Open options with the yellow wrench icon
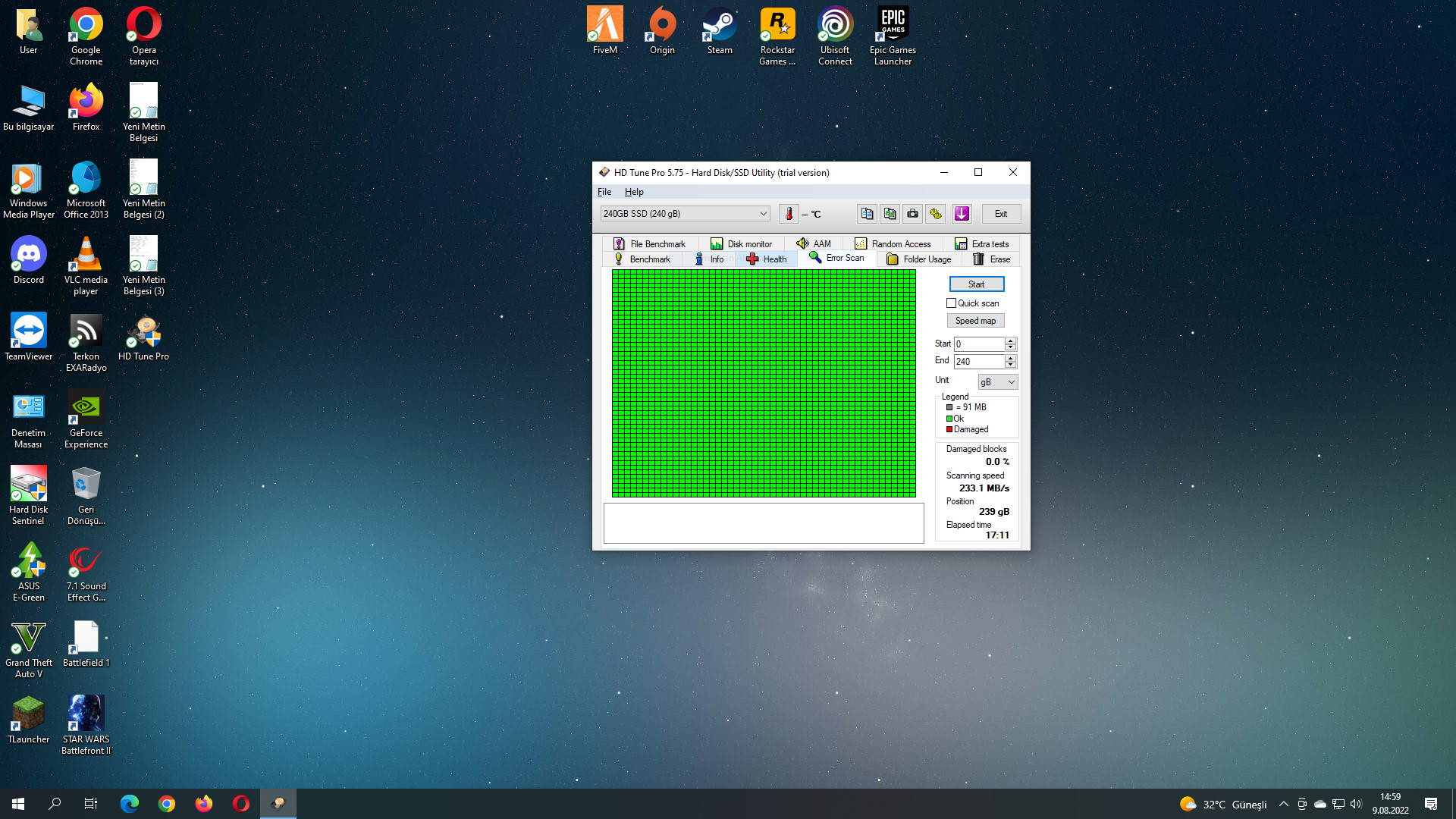 [x=935, y=214]
